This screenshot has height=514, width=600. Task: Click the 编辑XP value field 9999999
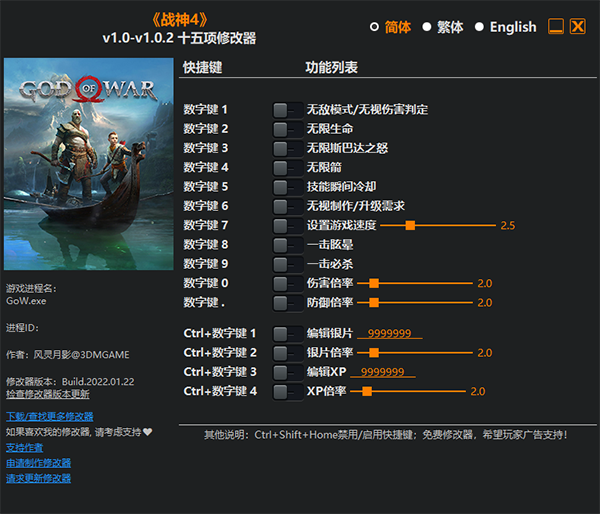[x=383, y=372]
